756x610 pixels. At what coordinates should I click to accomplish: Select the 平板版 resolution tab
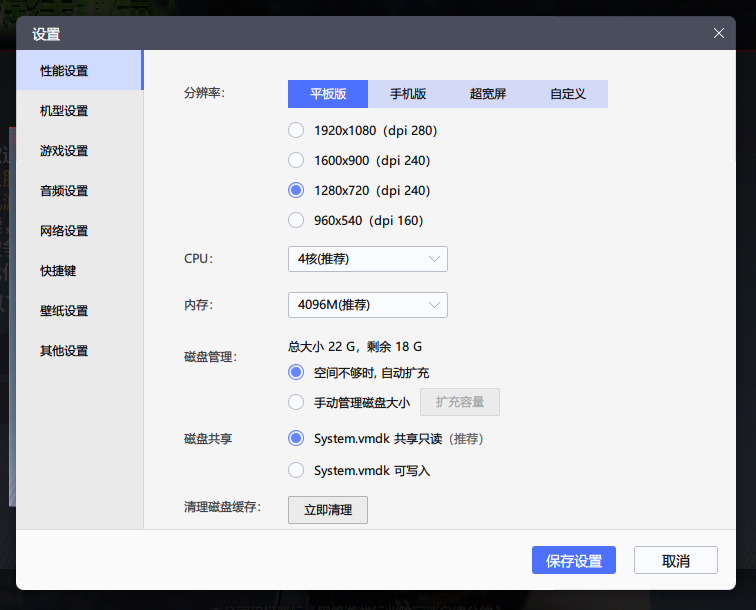(328, 94)
